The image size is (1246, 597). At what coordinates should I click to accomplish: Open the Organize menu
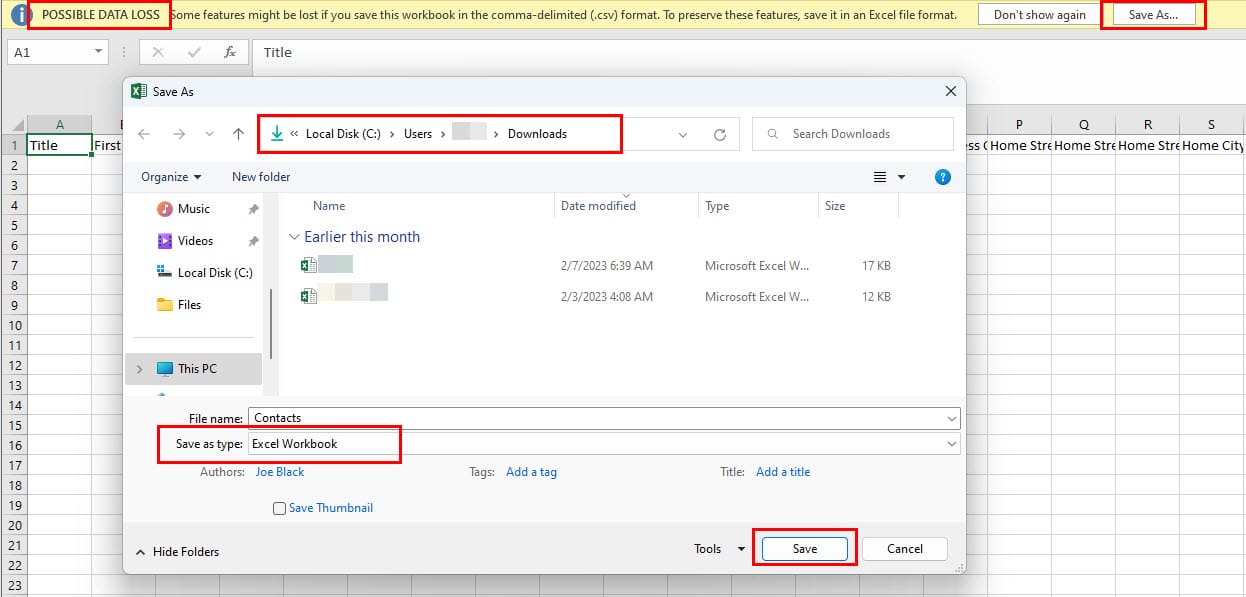click(x=171, y=177)
